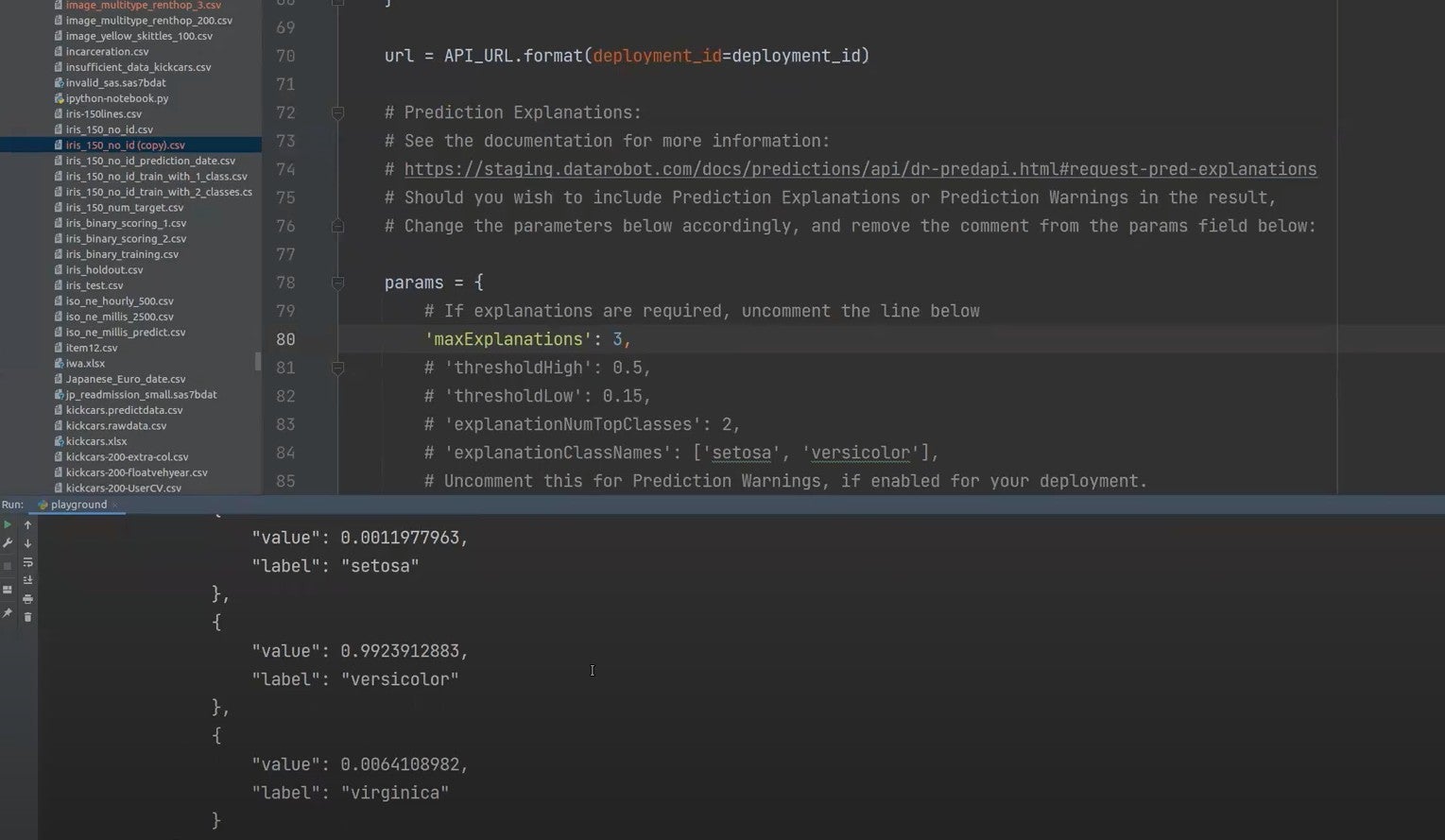Print the console output
This screenshot has width=1445, height=840.
tap(27, 599)
